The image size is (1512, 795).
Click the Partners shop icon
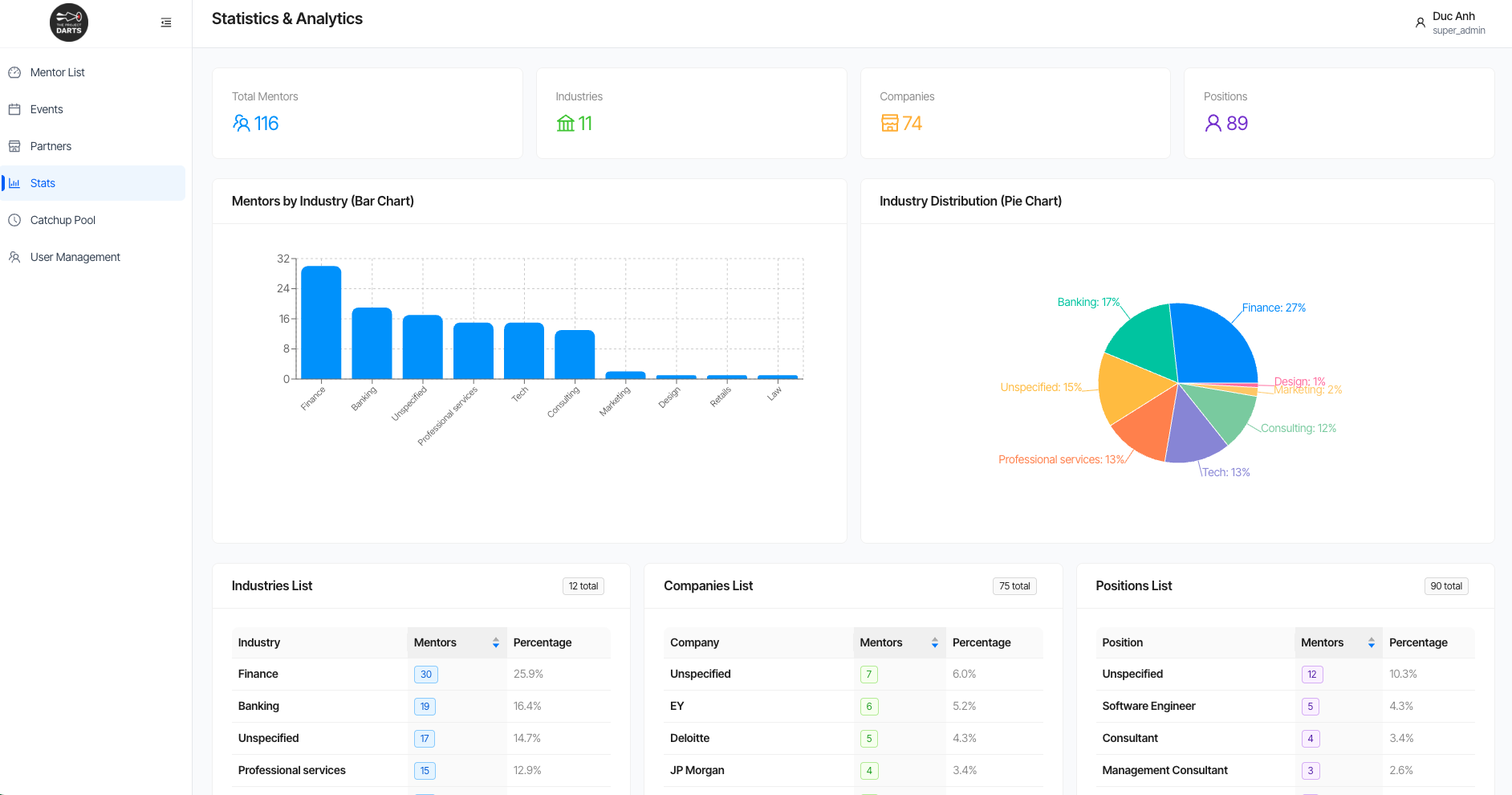coord(14,146)
